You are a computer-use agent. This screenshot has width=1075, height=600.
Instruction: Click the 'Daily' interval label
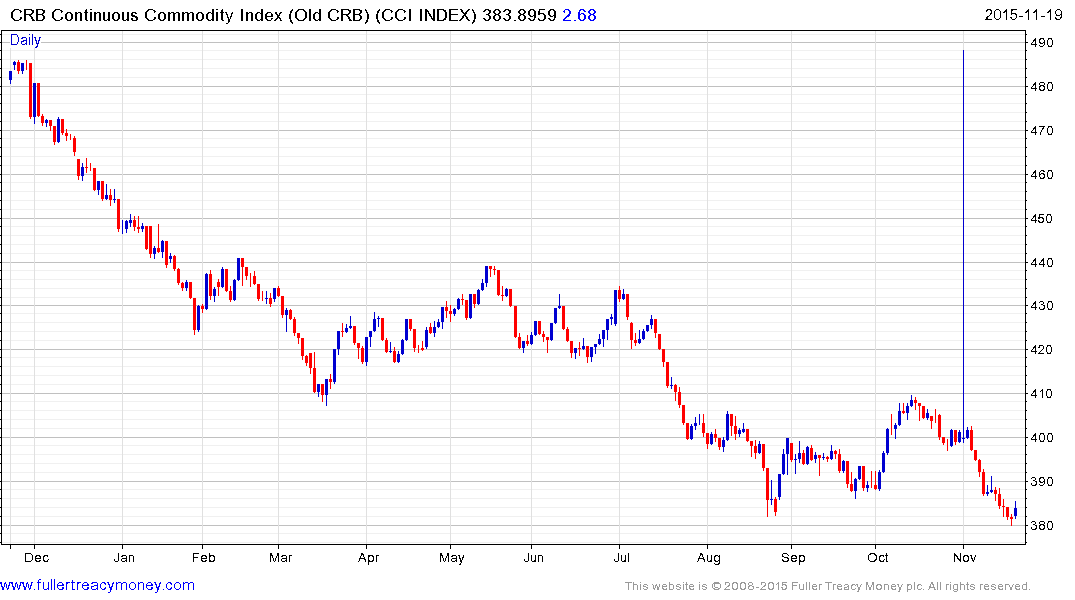point(25,40)
